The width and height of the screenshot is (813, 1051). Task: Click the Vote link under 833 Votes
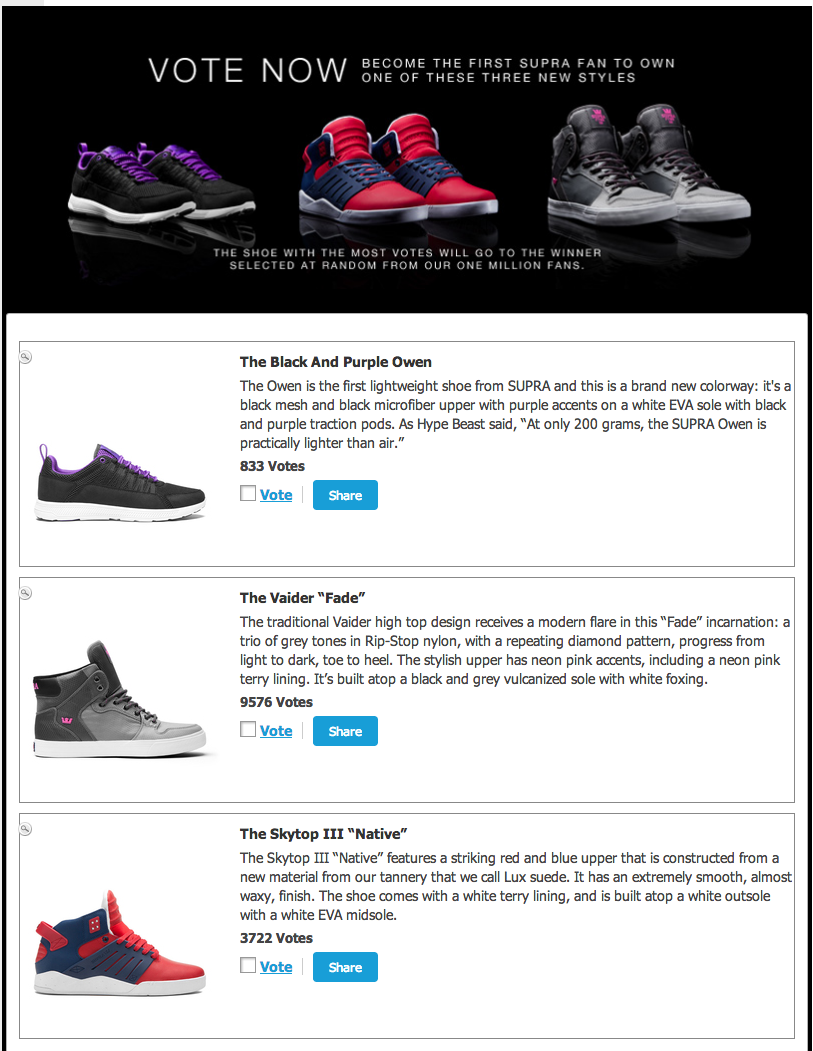point(276,495)
